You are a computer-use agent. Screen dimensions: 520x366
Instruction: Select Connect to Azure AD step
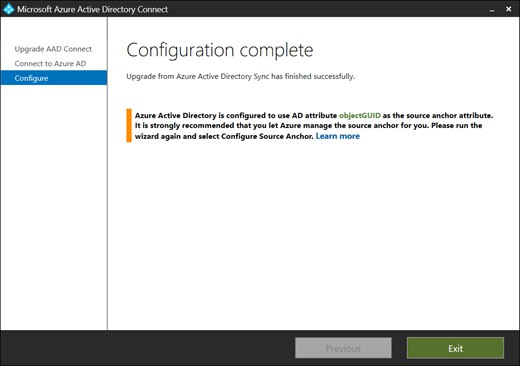(50, 63)
